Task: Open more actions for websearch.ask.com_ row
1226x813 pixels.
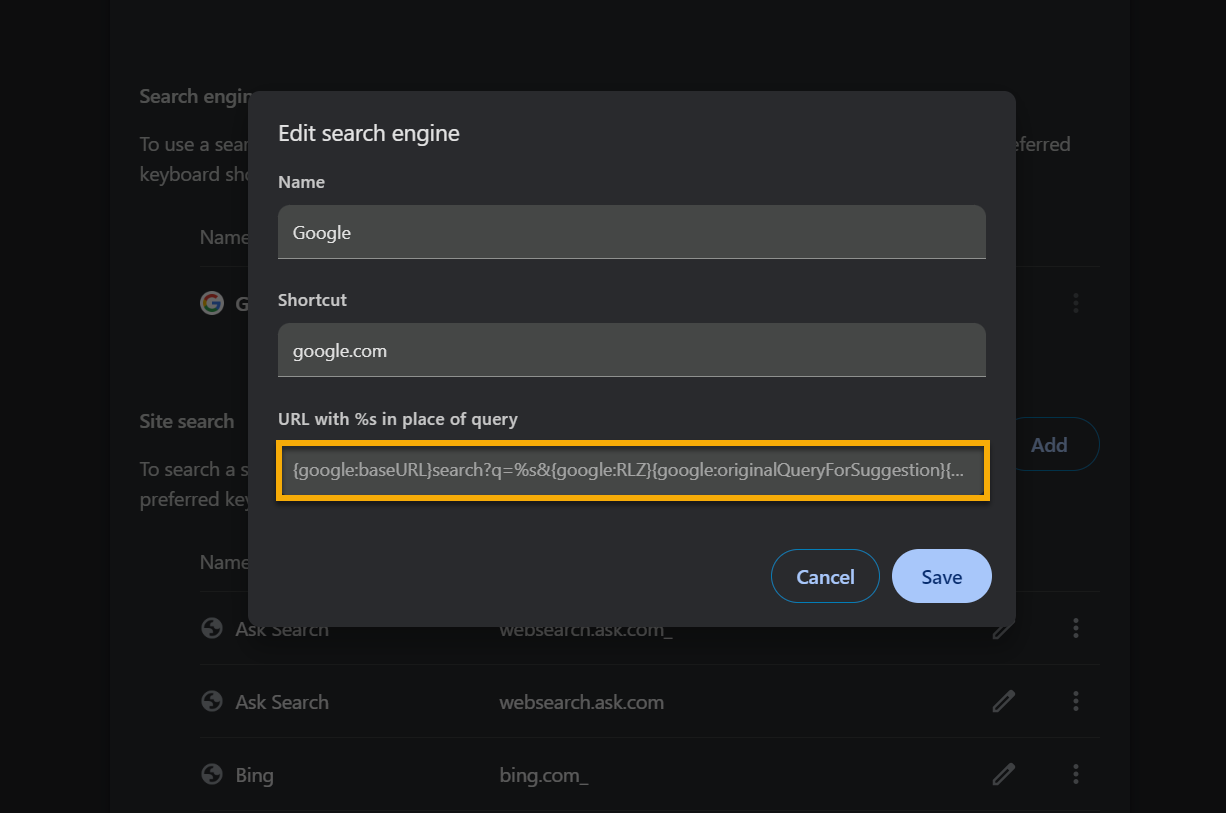Action: [x=1076, y=628]
